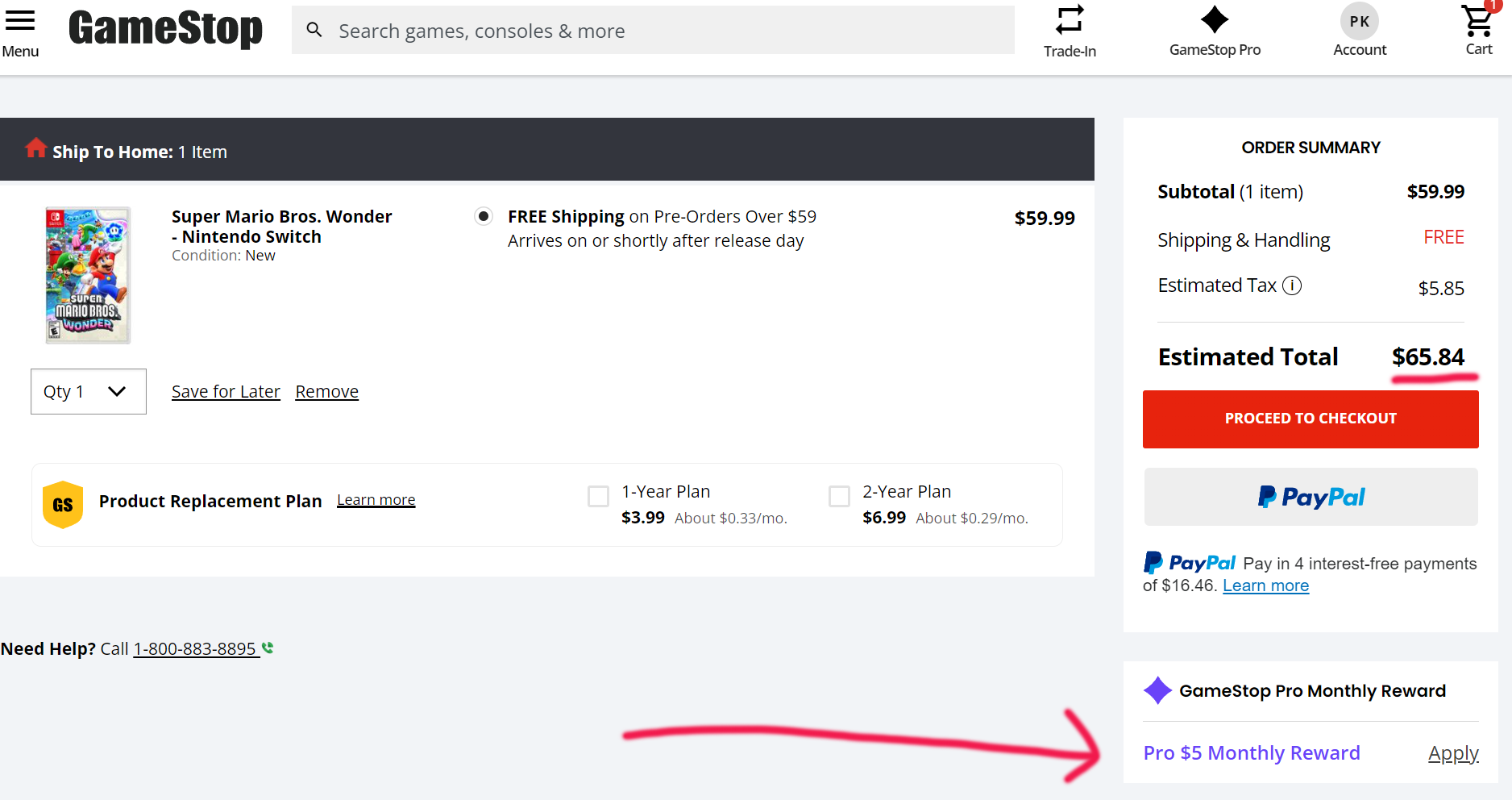
Task: Click the 1-Year Plan $3.99 price
Action: (x=642, y=518)
